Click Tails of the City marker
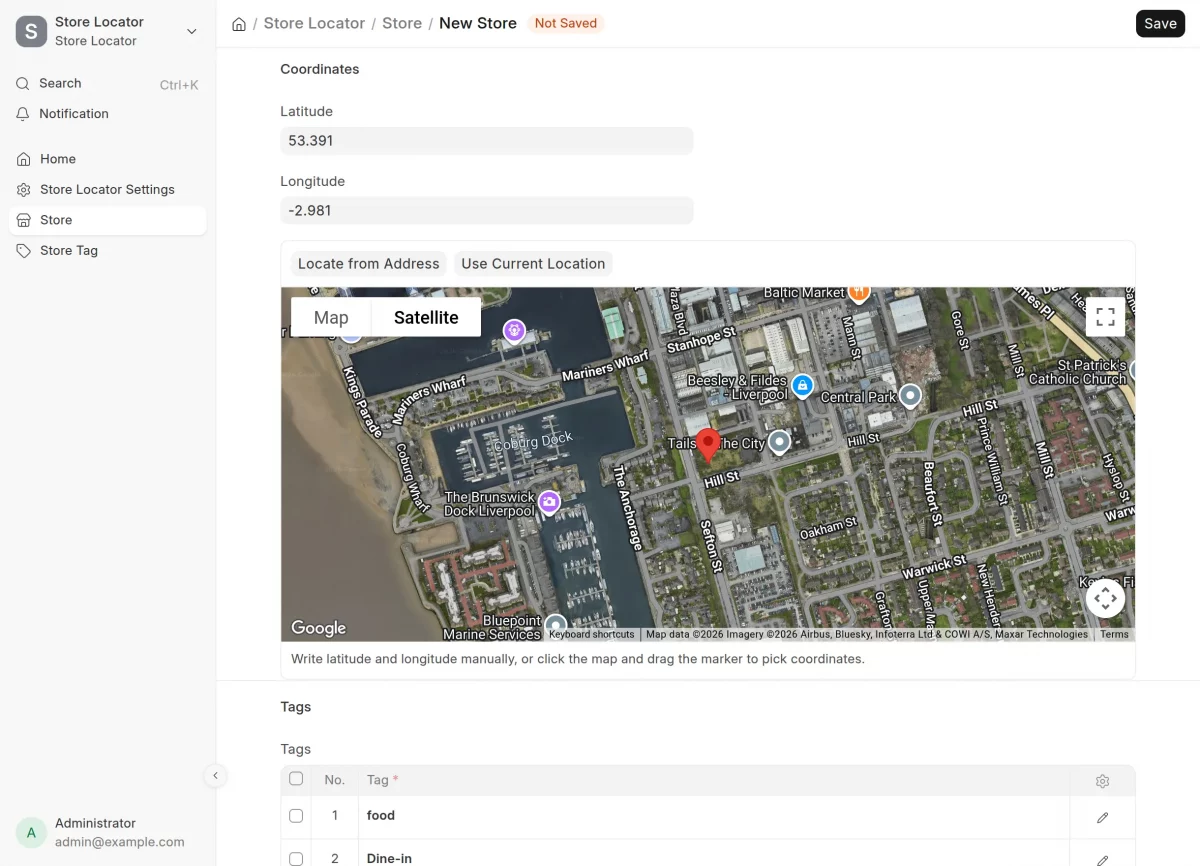Screen dimensions: 1200x866 coord(779,441)
